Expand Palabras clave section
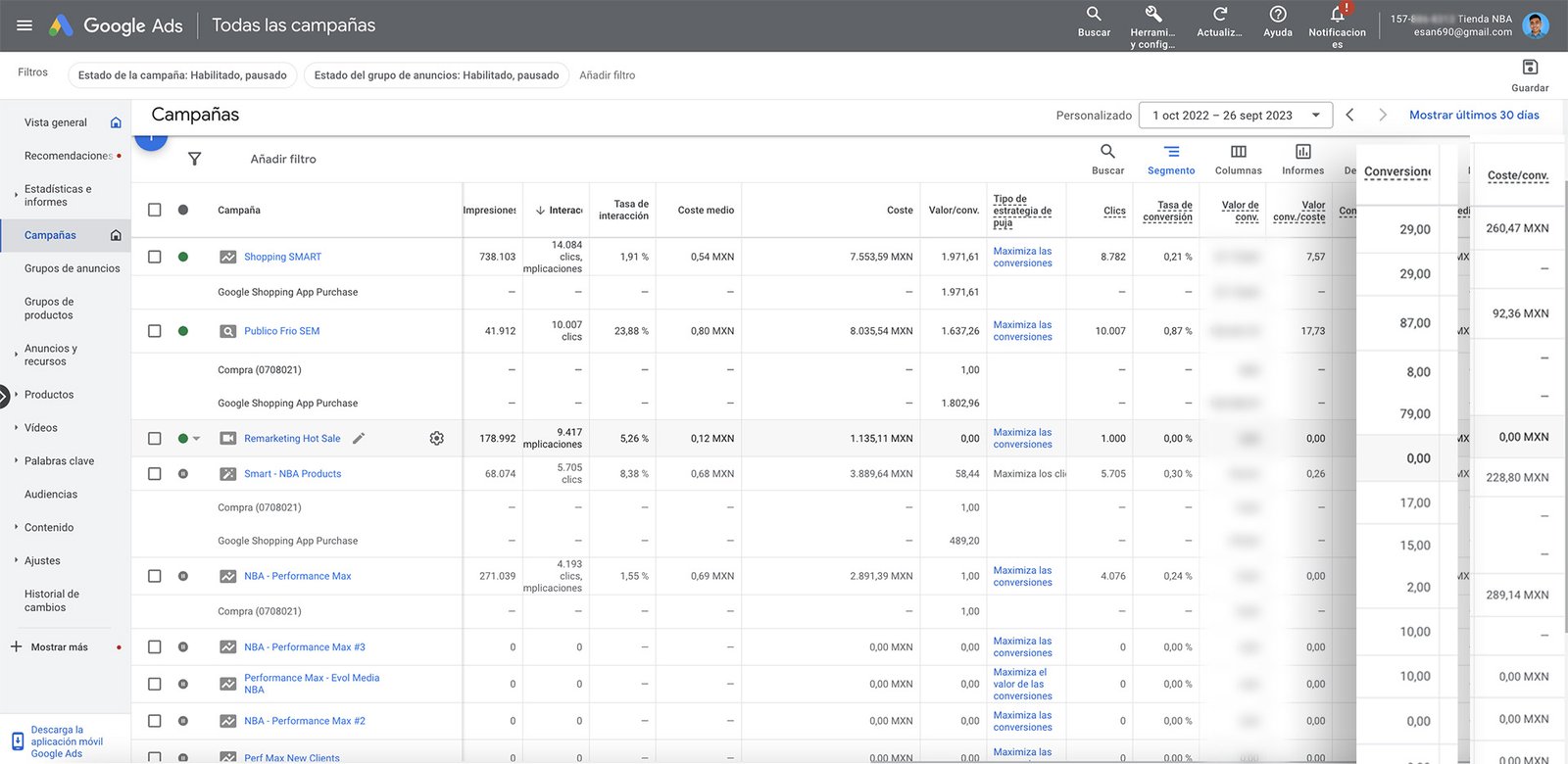1568x764 pixels. click(16, 461)
